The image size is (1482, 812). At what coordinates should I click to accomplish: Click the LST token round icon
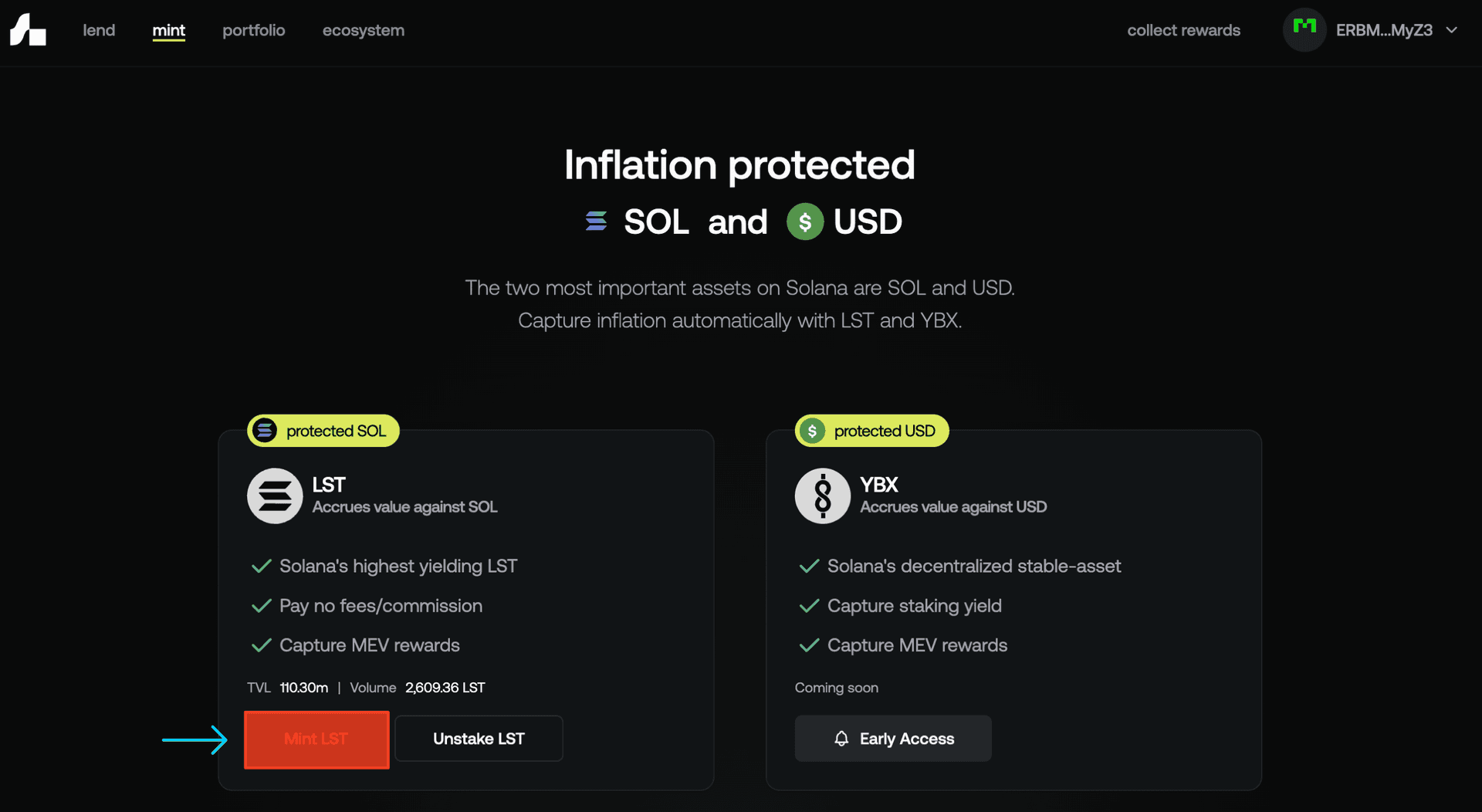click(x=275, y=496)
